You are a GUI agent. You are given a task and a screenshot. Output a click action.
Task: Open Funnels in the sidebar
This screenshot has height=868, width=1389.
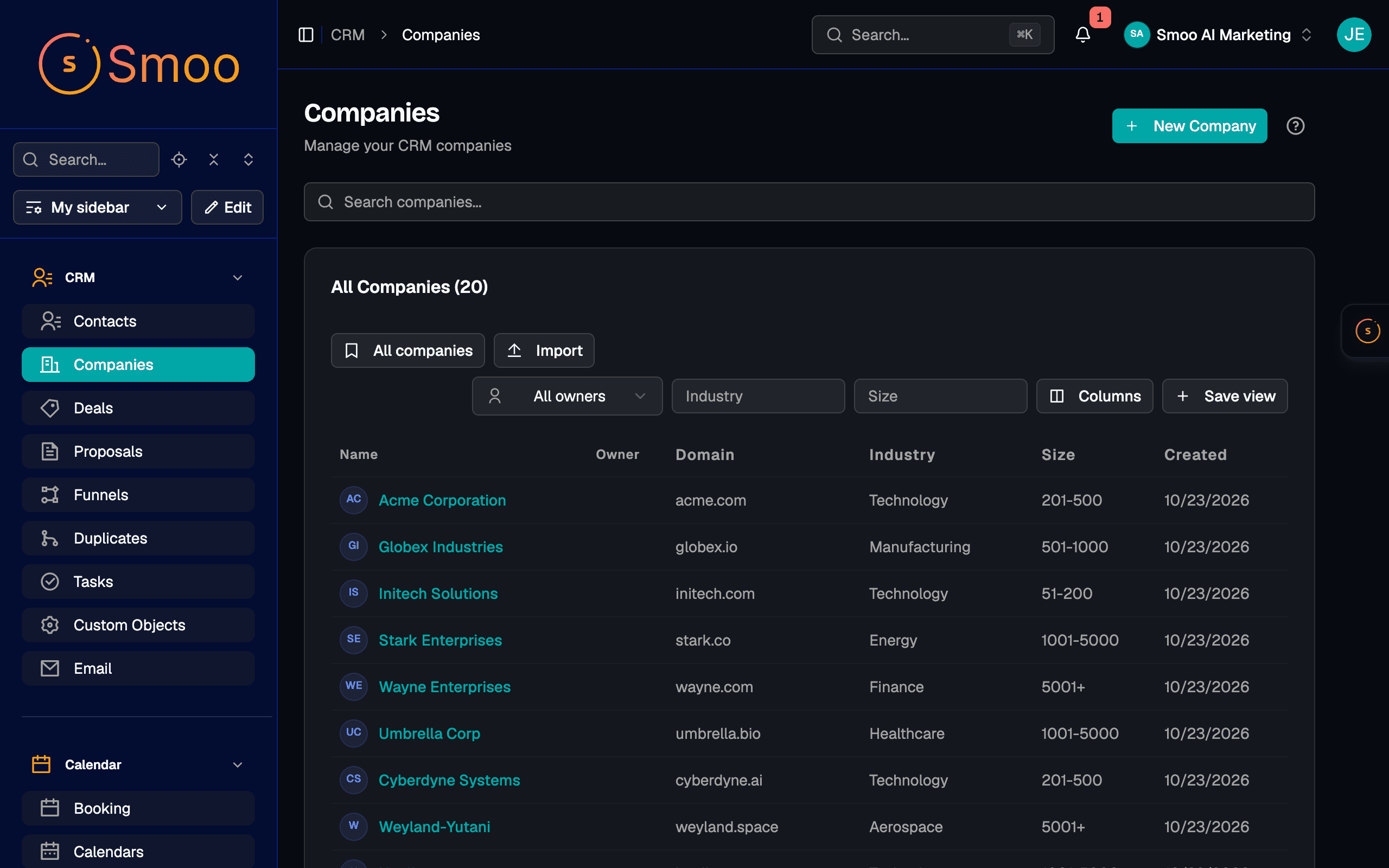(x=138, y=495)
